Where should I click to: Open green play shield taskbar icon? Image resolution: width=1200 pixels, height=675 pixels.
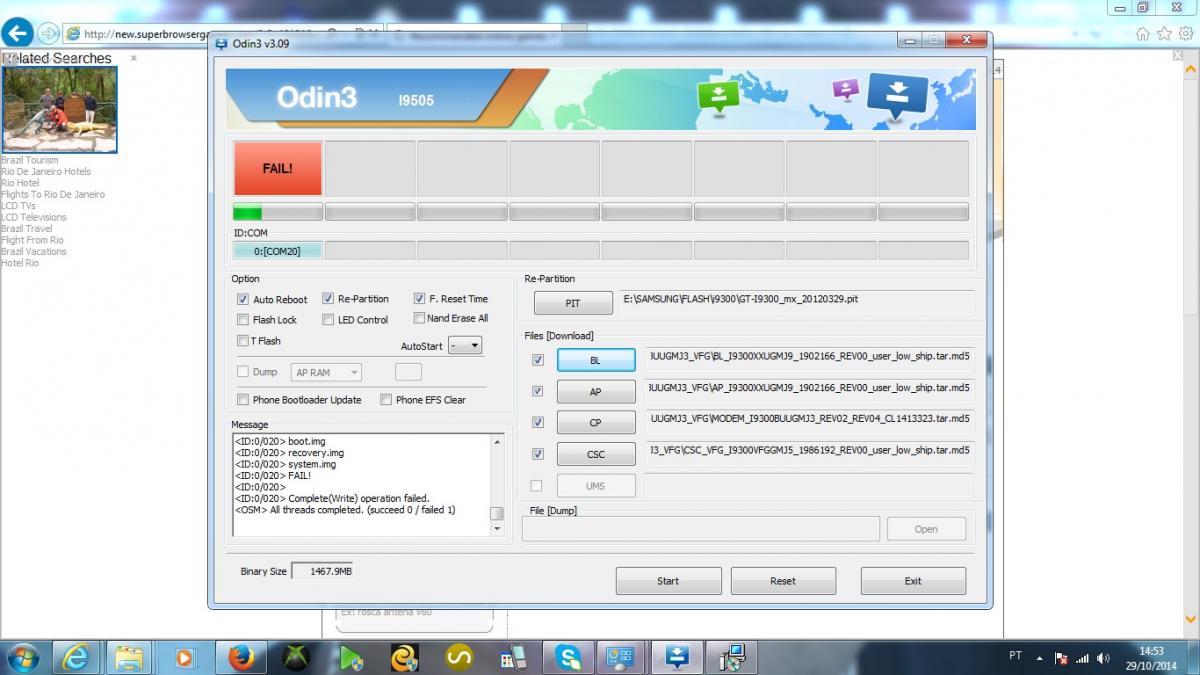(351, 657)
